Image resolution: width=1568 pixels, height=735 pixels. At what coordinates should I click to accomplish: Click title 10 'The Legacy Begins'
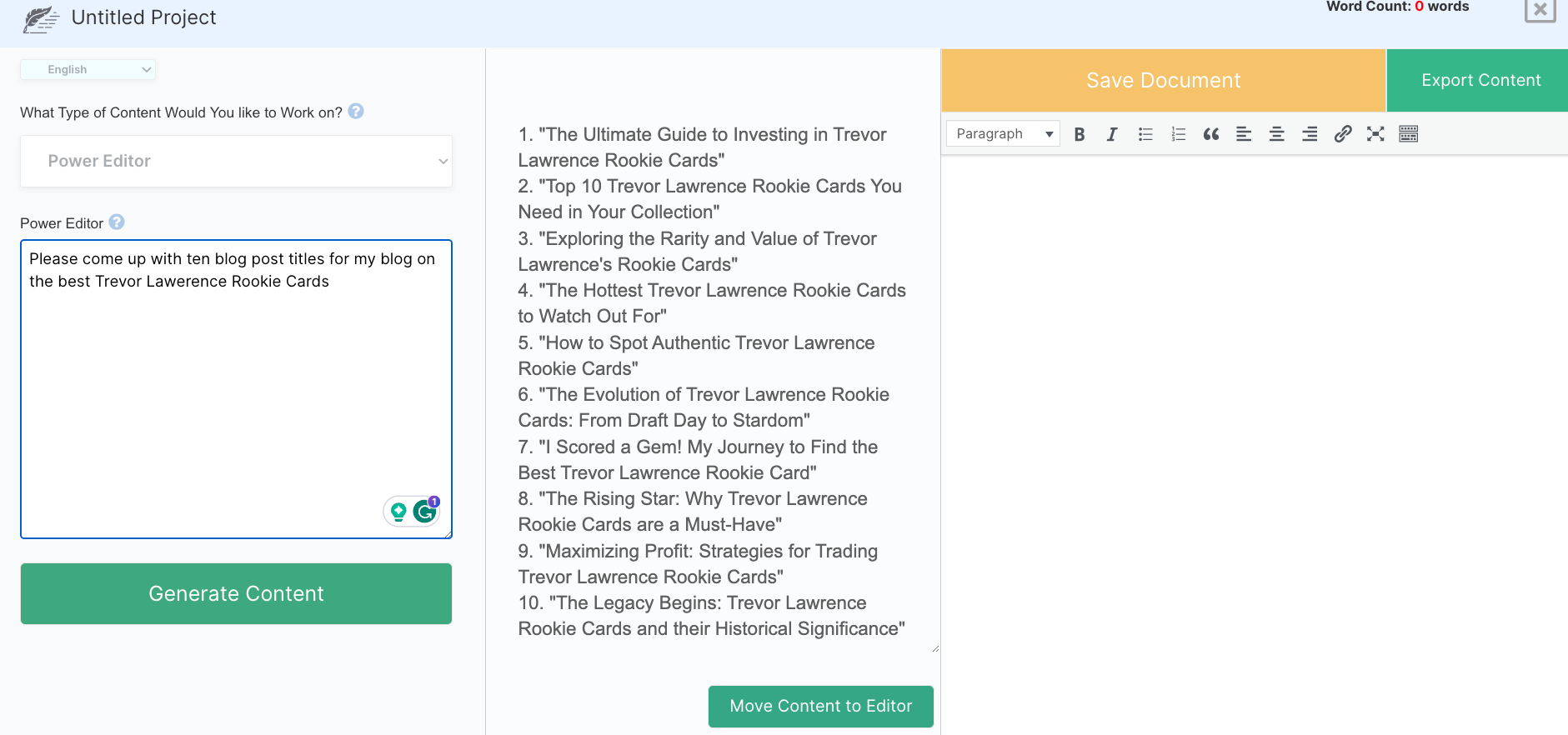tap(711, 616)
